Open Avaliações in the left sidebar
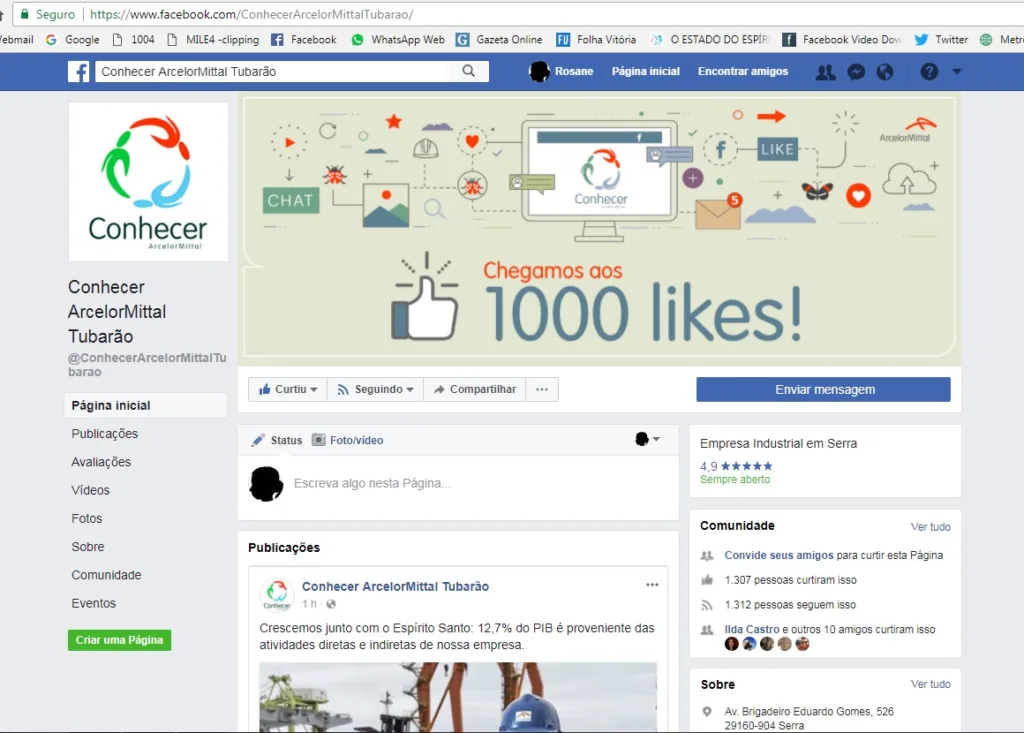 [101, 462]
